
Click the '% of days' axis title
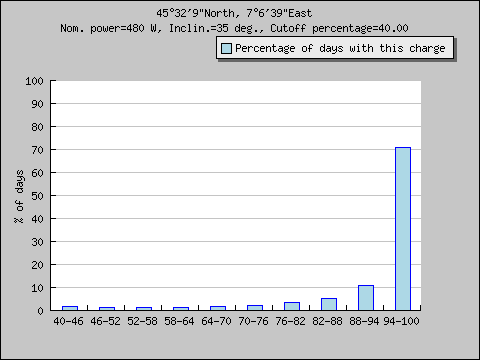pos(19,196)
